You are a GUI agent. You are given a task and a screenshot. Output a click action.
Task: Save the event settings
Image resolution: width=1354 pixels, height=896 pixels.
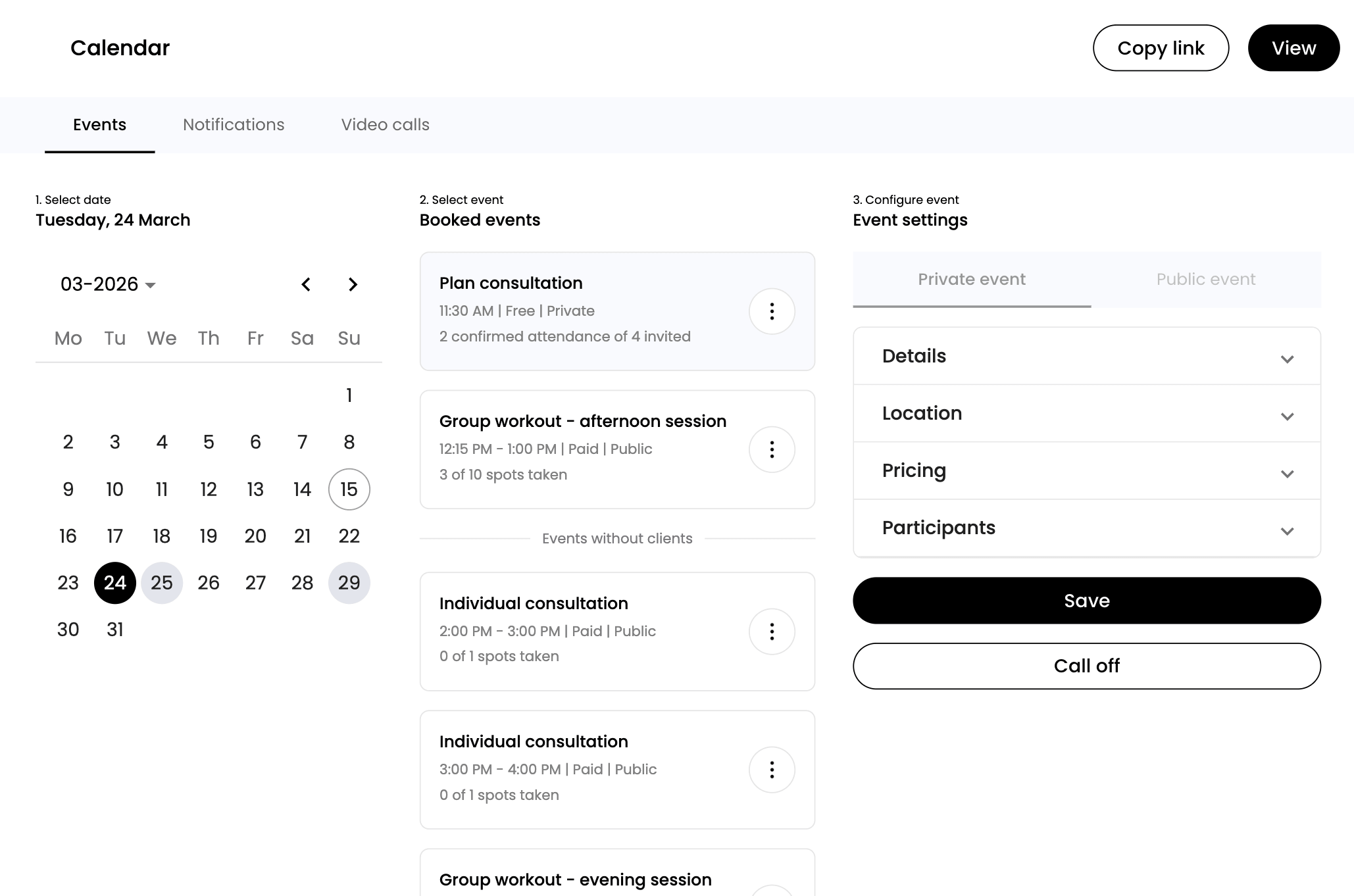pos(1086,600)
